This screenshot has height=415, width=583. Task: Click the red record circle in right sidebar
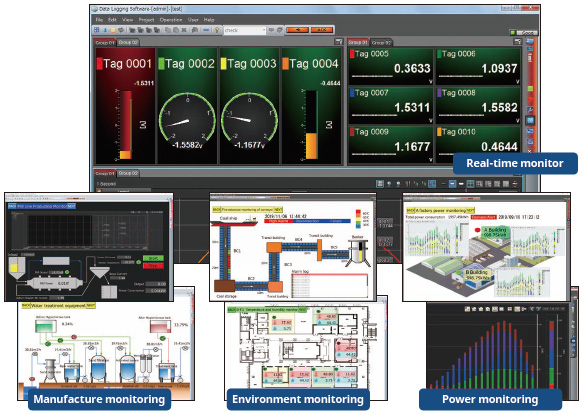530,100
